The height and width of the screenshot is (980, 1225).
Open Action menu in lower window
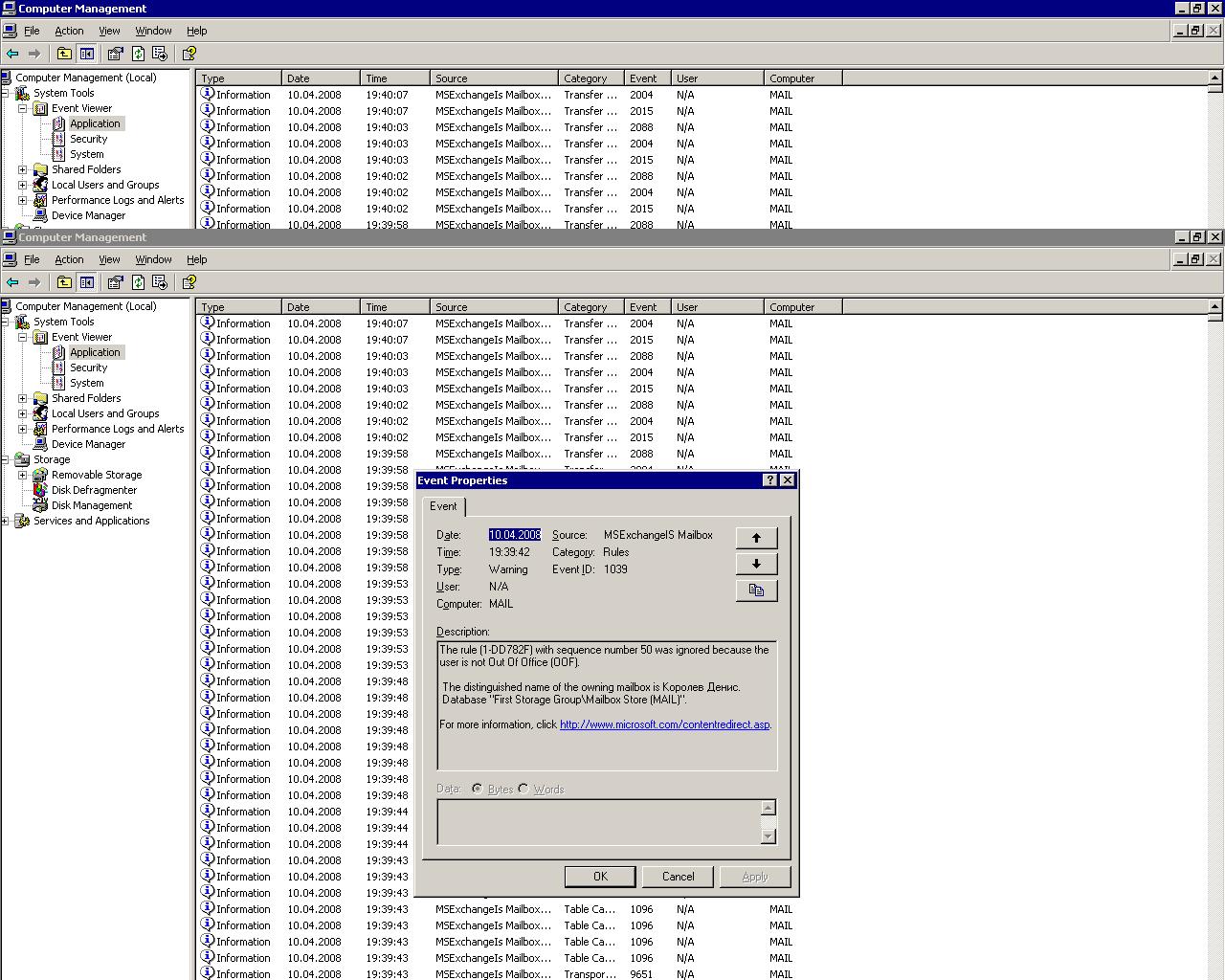point(69,259)
